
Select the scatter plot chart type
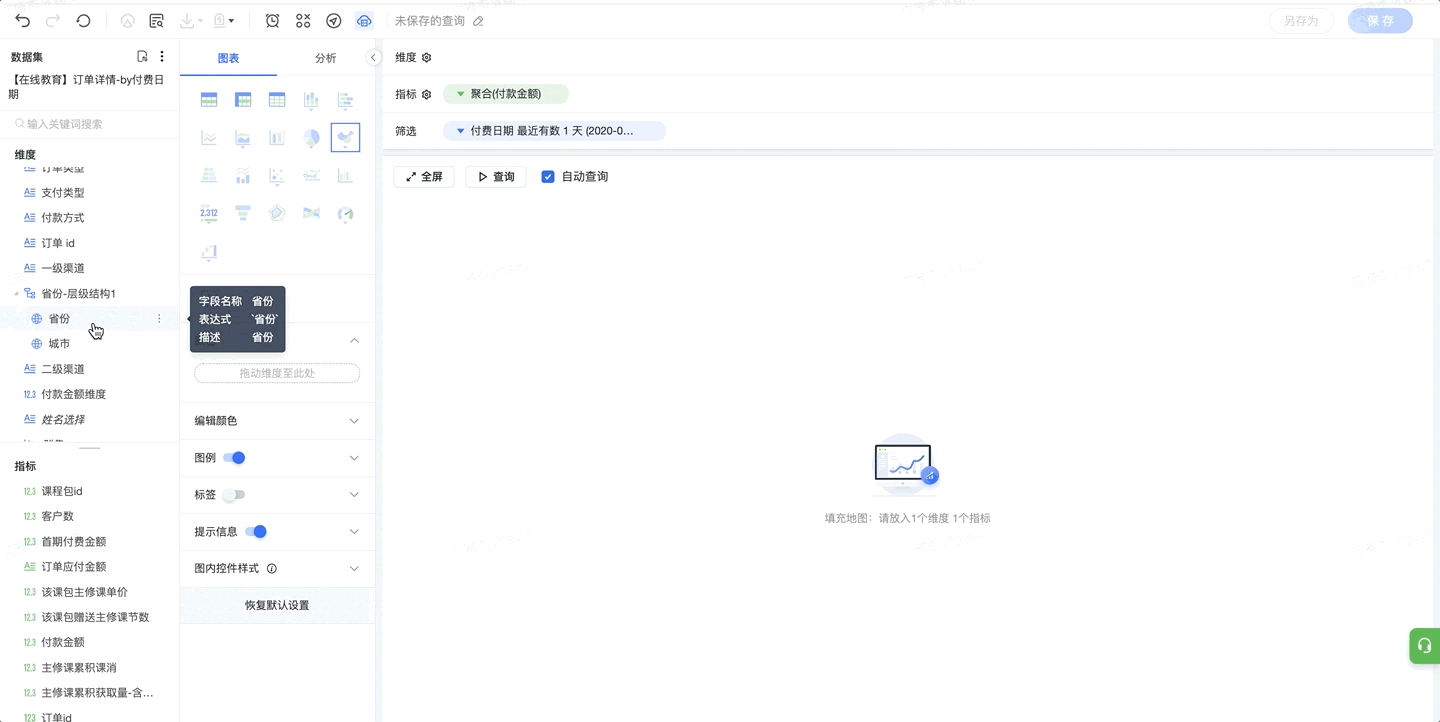(277, 176)
